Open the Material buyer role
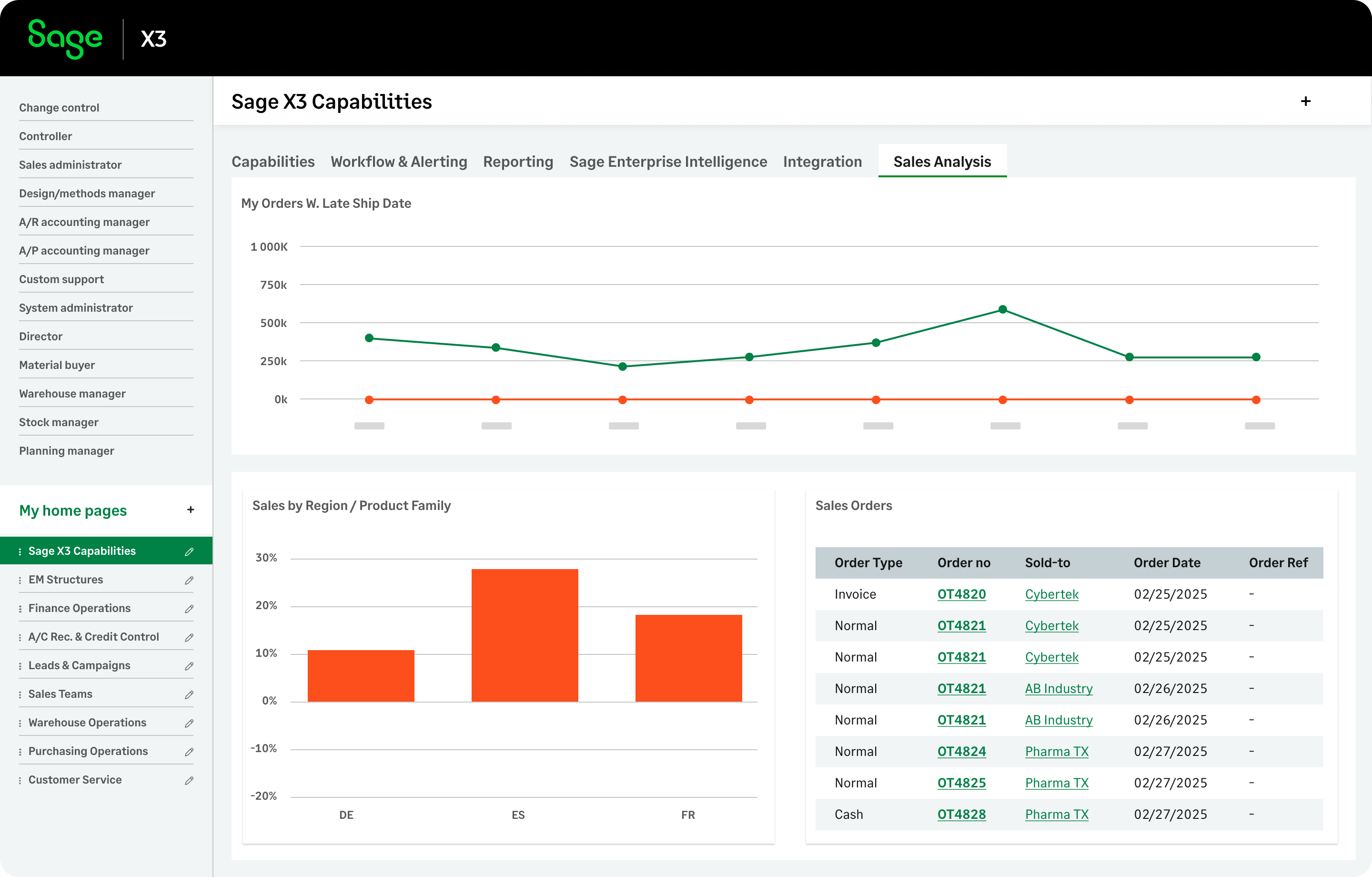Screen dimensions: 1372x877 [57, 365]
